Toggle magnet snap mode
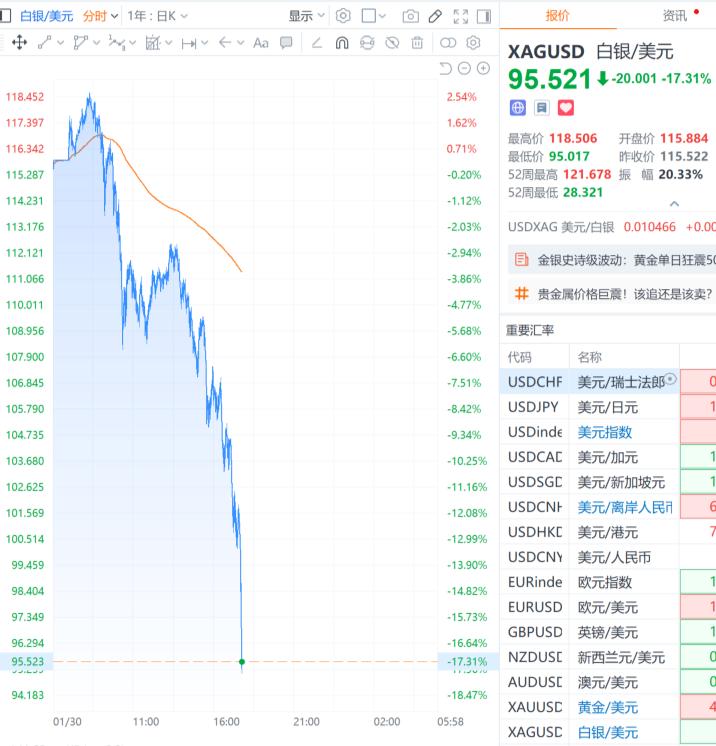Image resolution: width=716 pixels, height=746 pixels. (342, 43)
